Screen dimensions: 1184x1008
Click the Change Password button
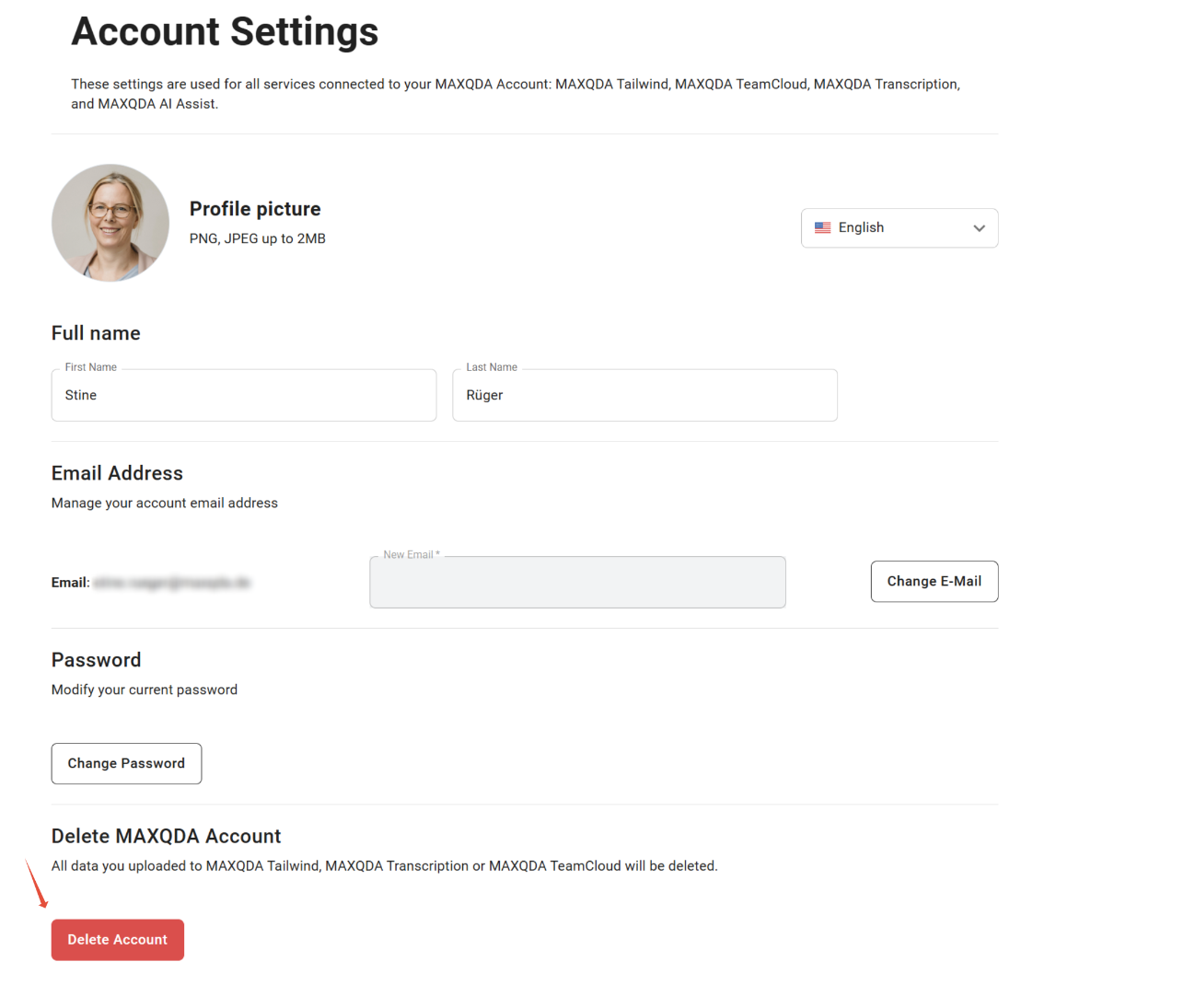tap(126, 763)
